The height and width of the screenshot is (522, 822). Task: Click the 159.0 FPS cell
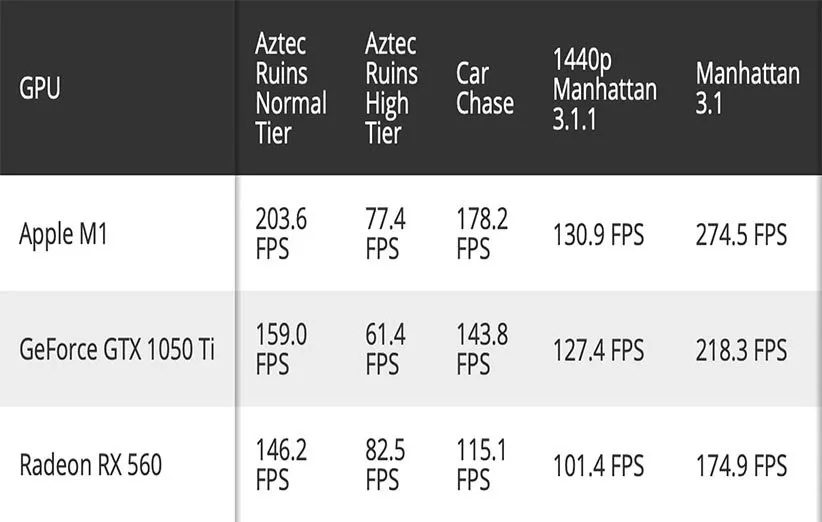tap(281, 350)
